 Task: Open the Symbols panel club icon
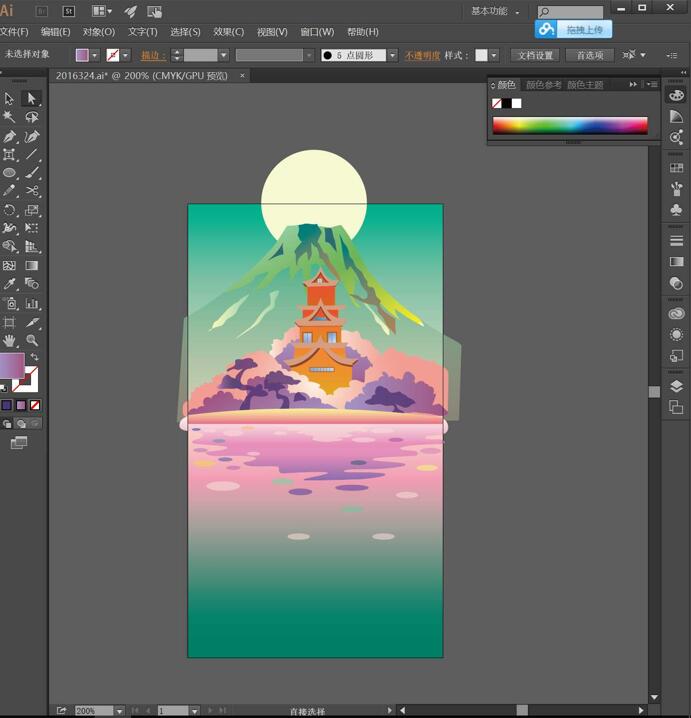[676, 209]
